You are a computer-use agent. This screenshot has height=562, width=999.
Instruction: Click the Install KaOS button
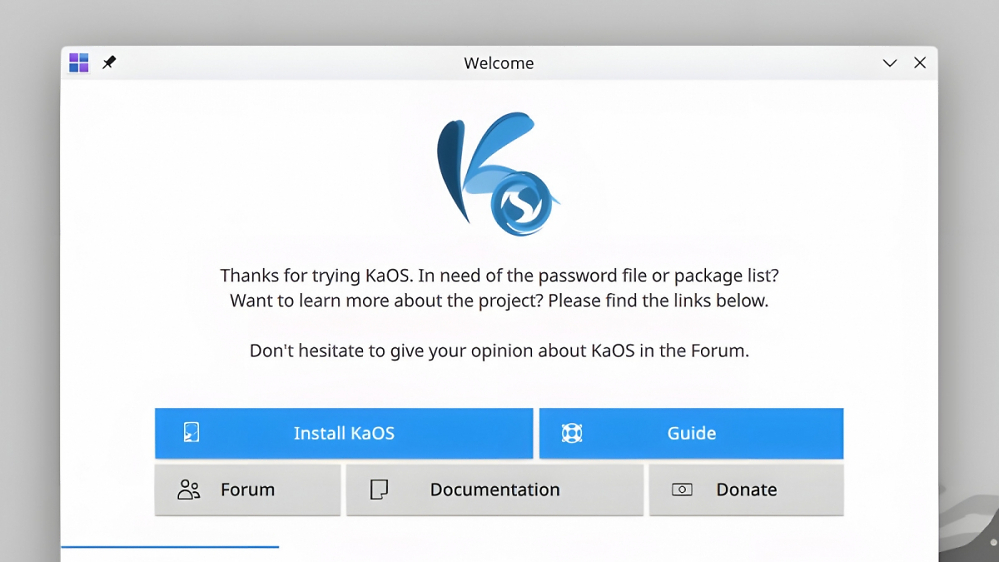click(344, 433)
